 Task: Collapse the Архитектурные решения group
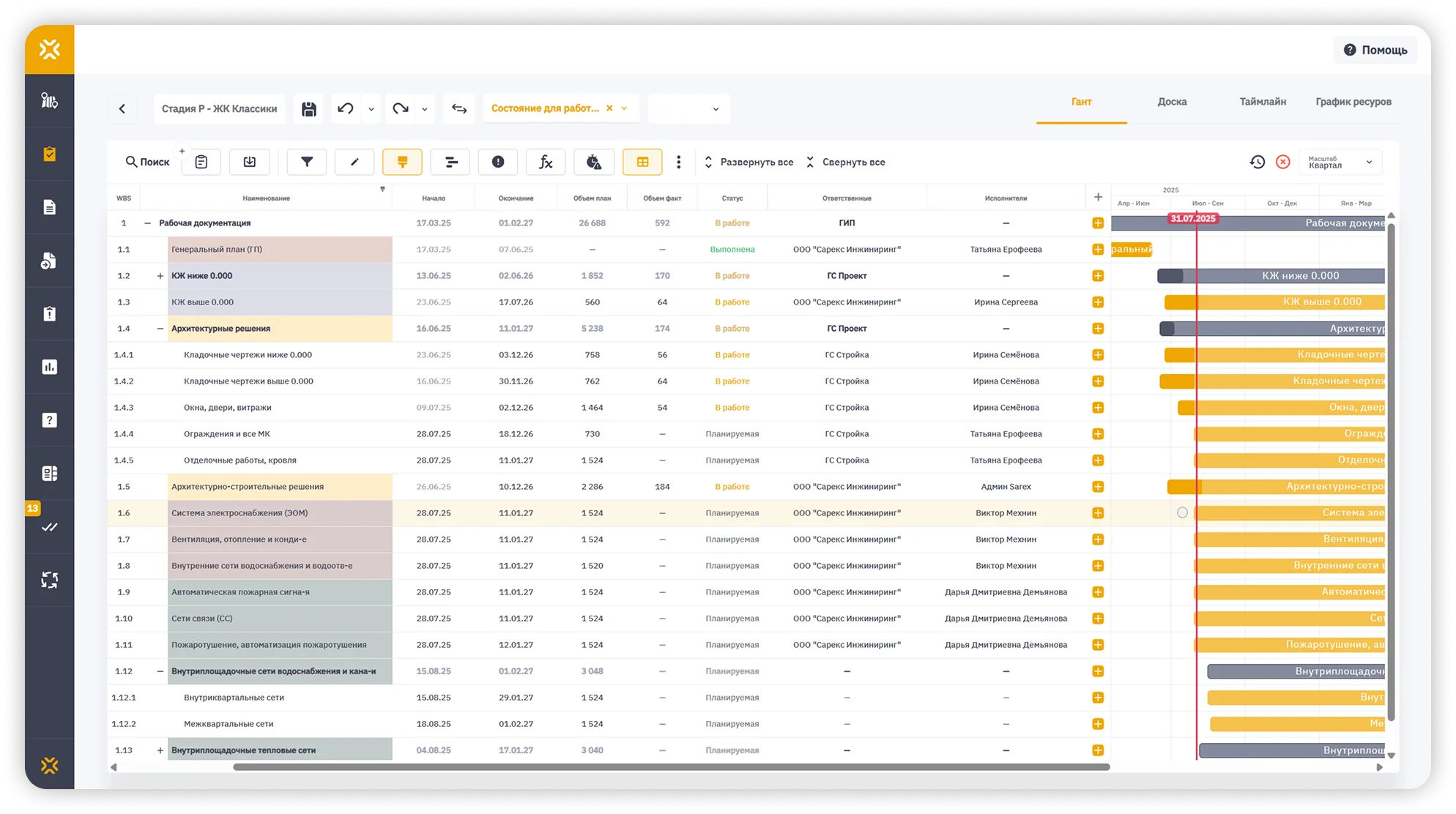(x=160, y=329)
